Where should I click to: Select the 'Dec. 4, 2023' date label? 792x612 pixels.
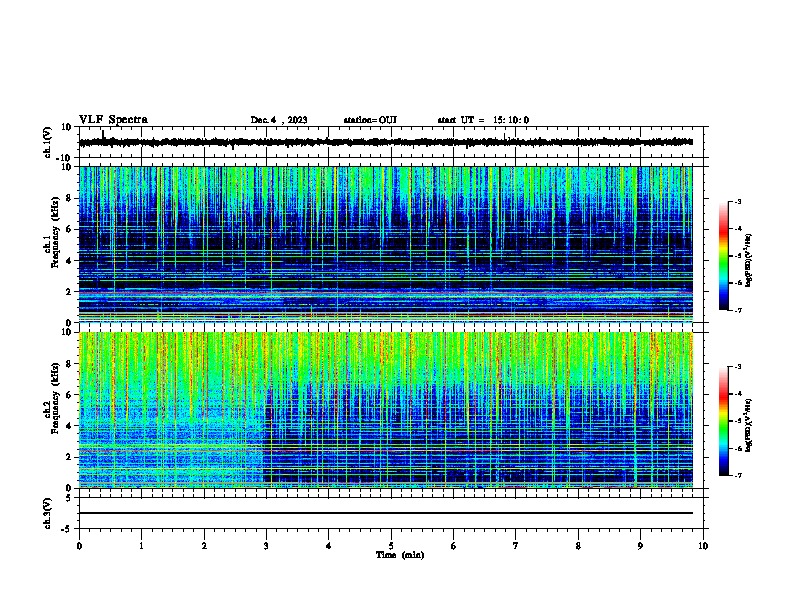coord(279,120)
